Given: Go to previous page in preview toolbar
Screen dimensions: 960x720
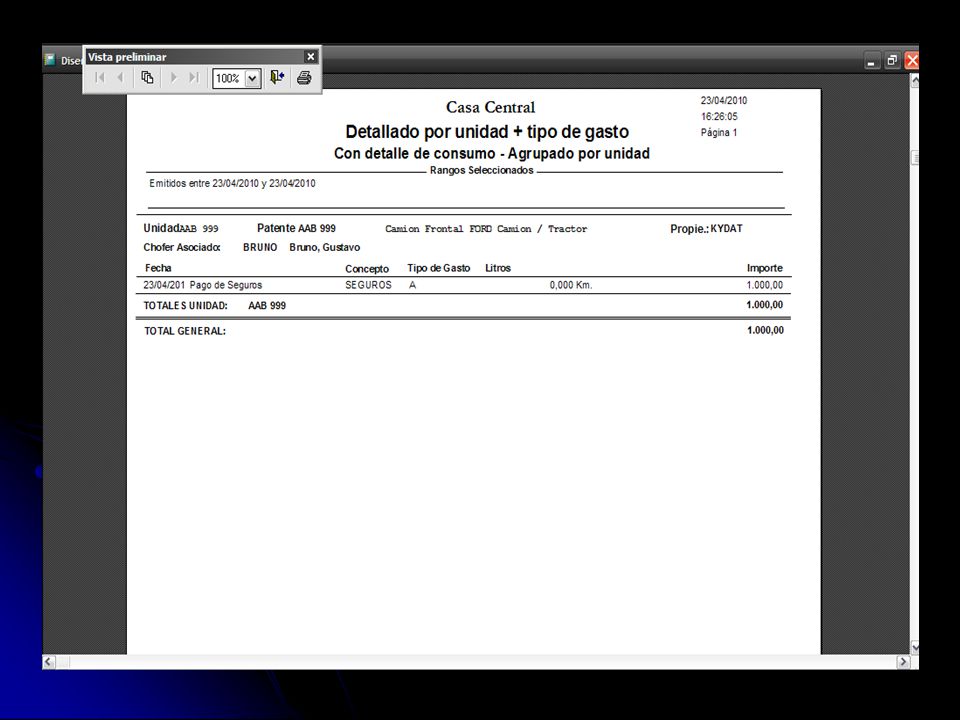Looking at the screenshot, I should coord(120,78).
